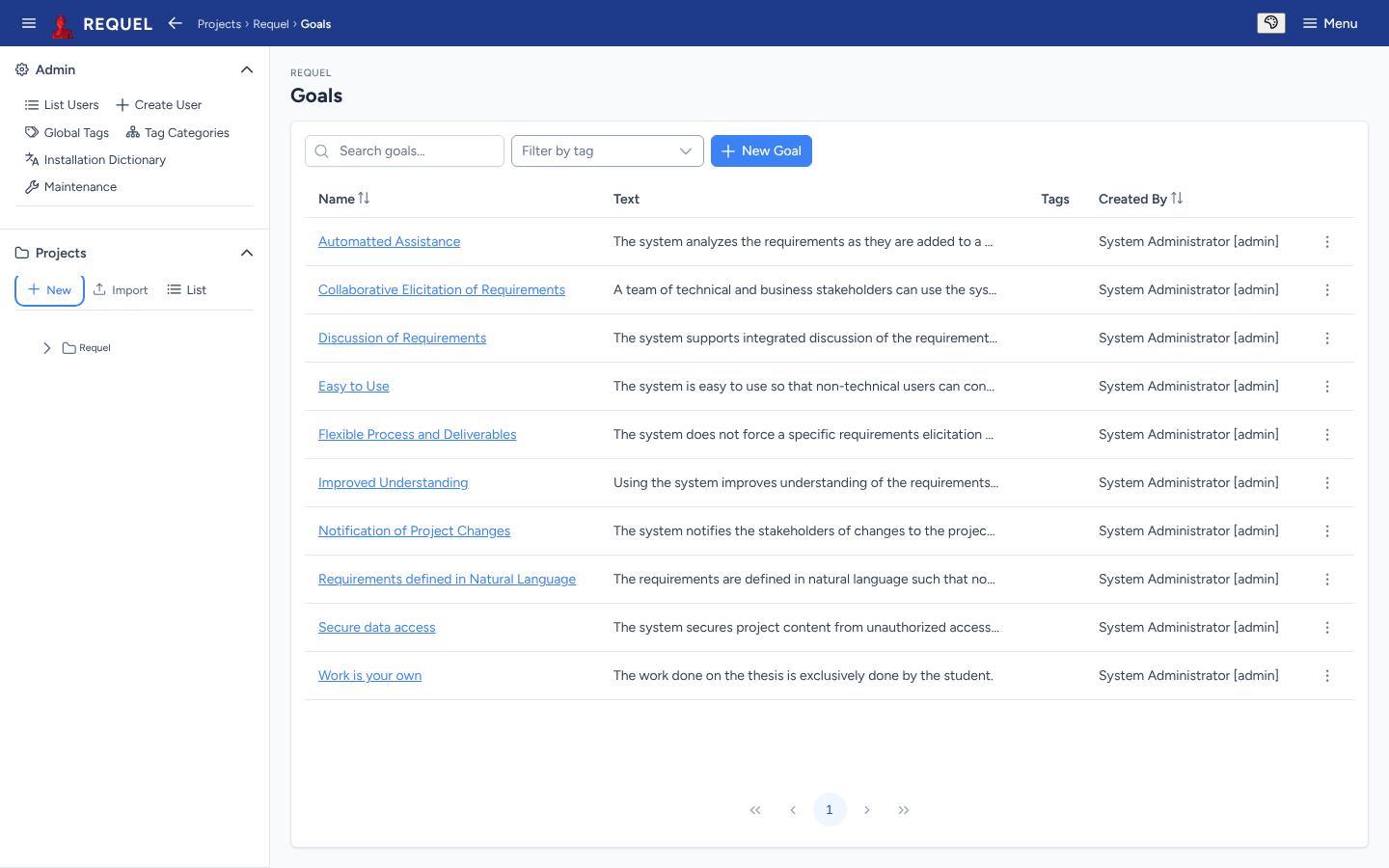Open Discussion of Requirements link
The image size is (1389, 868).
point(402,339)
